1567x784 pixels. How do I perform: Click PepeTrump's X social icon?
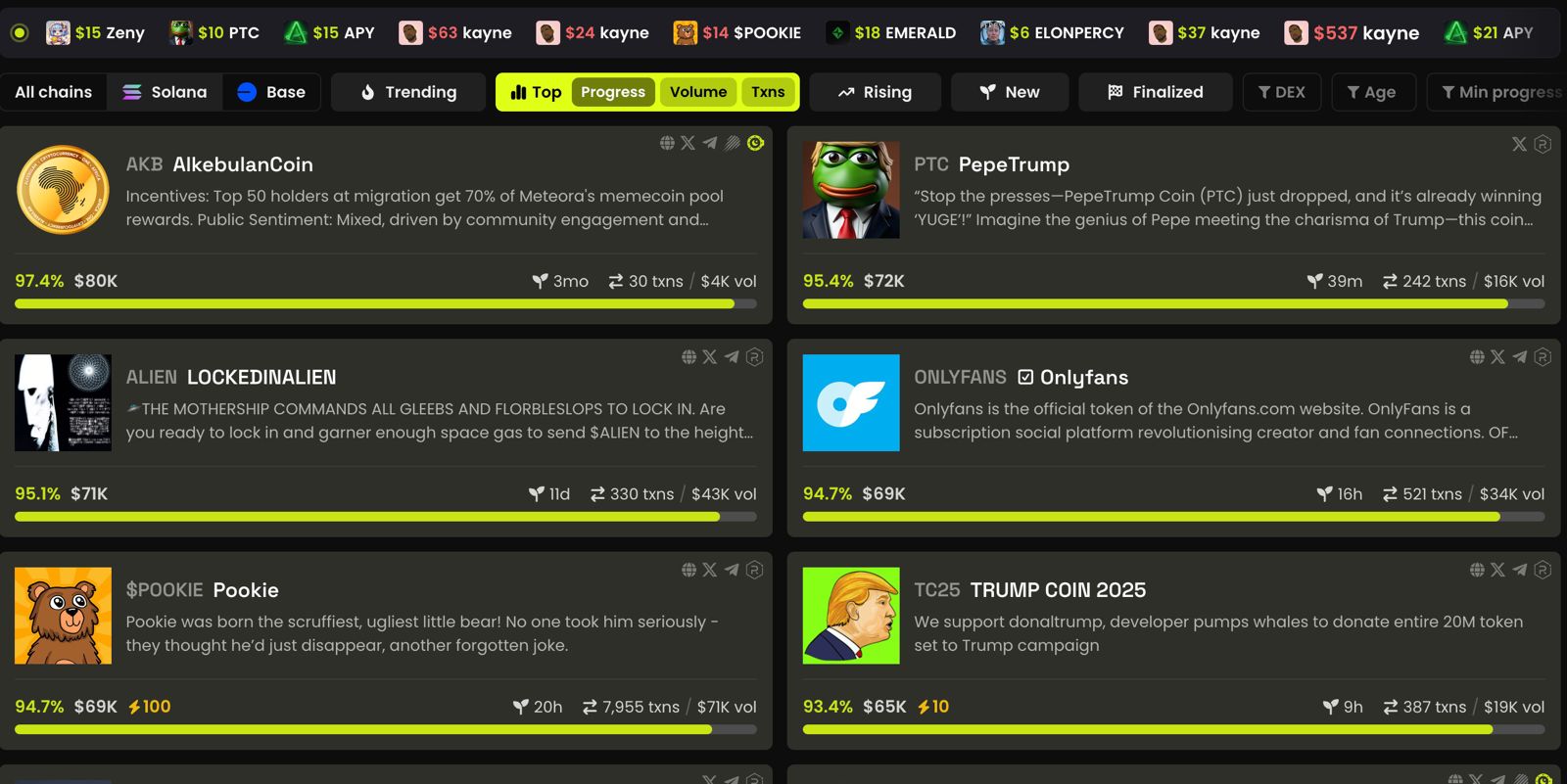pyautogui.click(x=1519, y=144)
